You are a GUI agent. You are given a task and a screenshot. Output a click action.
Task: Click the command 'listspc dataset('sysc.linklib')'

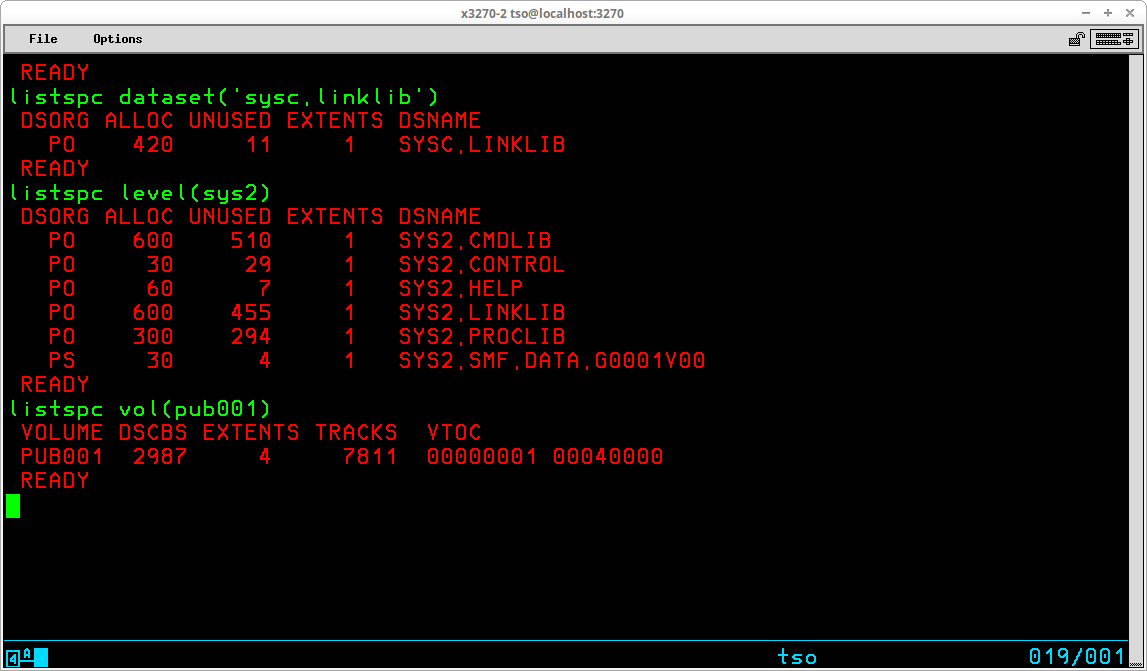click(224, 97)
